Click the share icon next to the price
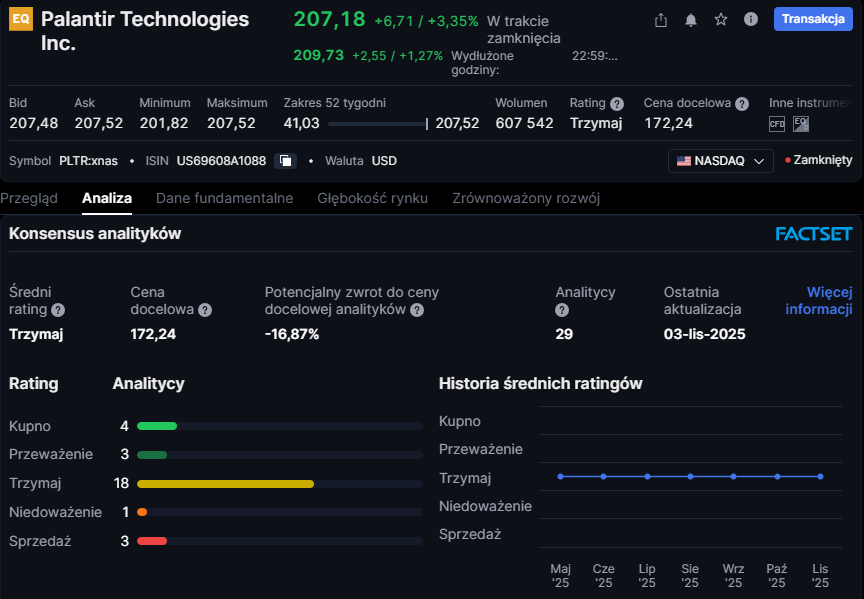Viewport: 864px width, 599px height. click(660, 20)
